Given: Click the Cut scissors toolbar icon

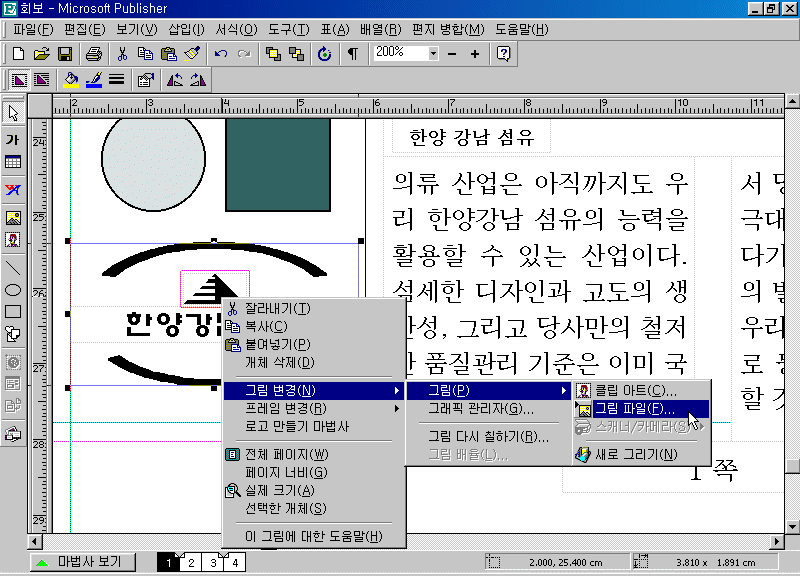Looking at the screenshot, I should [x=122, y=54].
